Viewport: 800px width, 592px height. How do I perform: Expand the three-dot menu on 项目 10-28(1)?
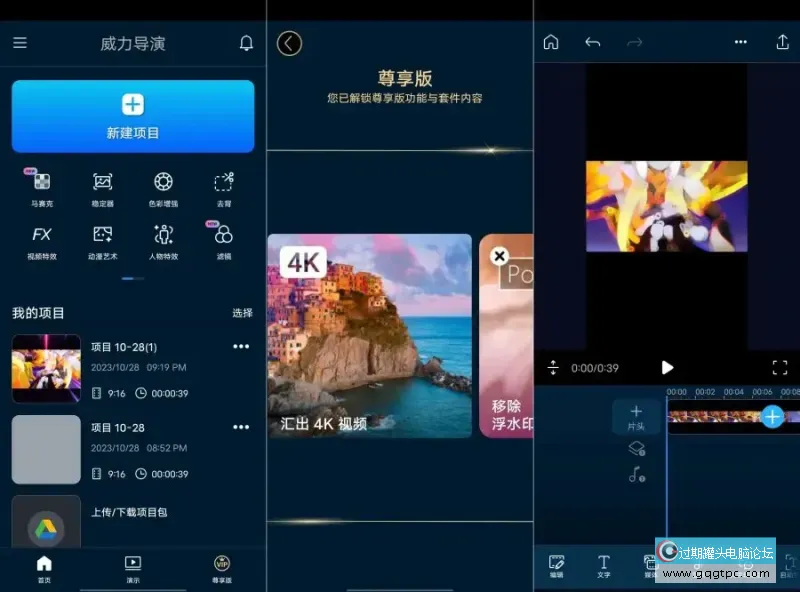(240, 347)
